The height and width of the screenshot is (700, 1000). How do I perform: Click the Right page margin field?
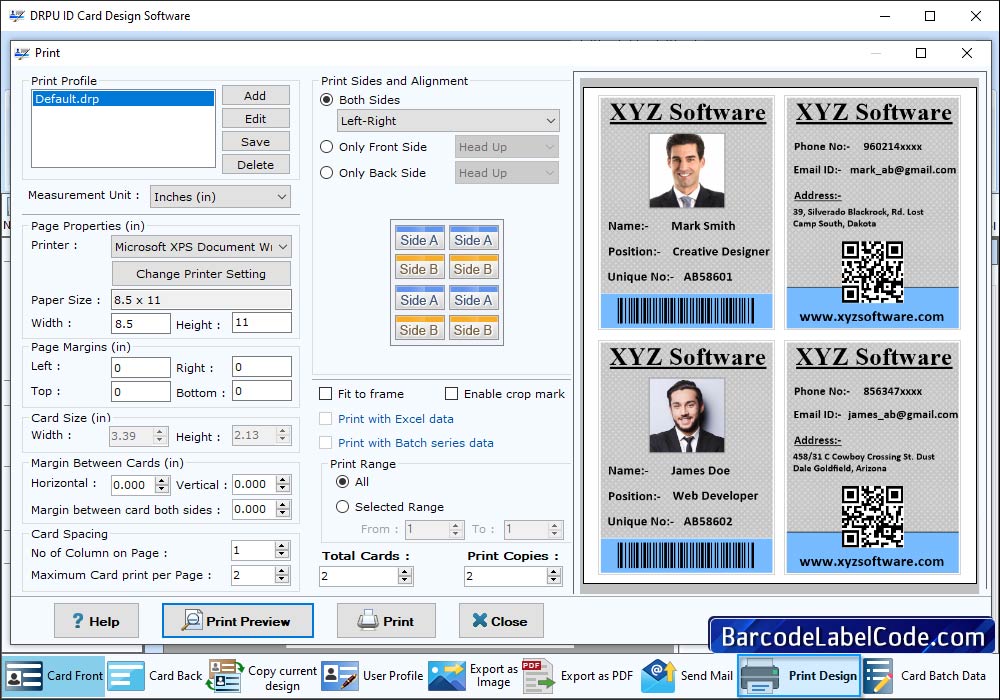tap(261, 367)
